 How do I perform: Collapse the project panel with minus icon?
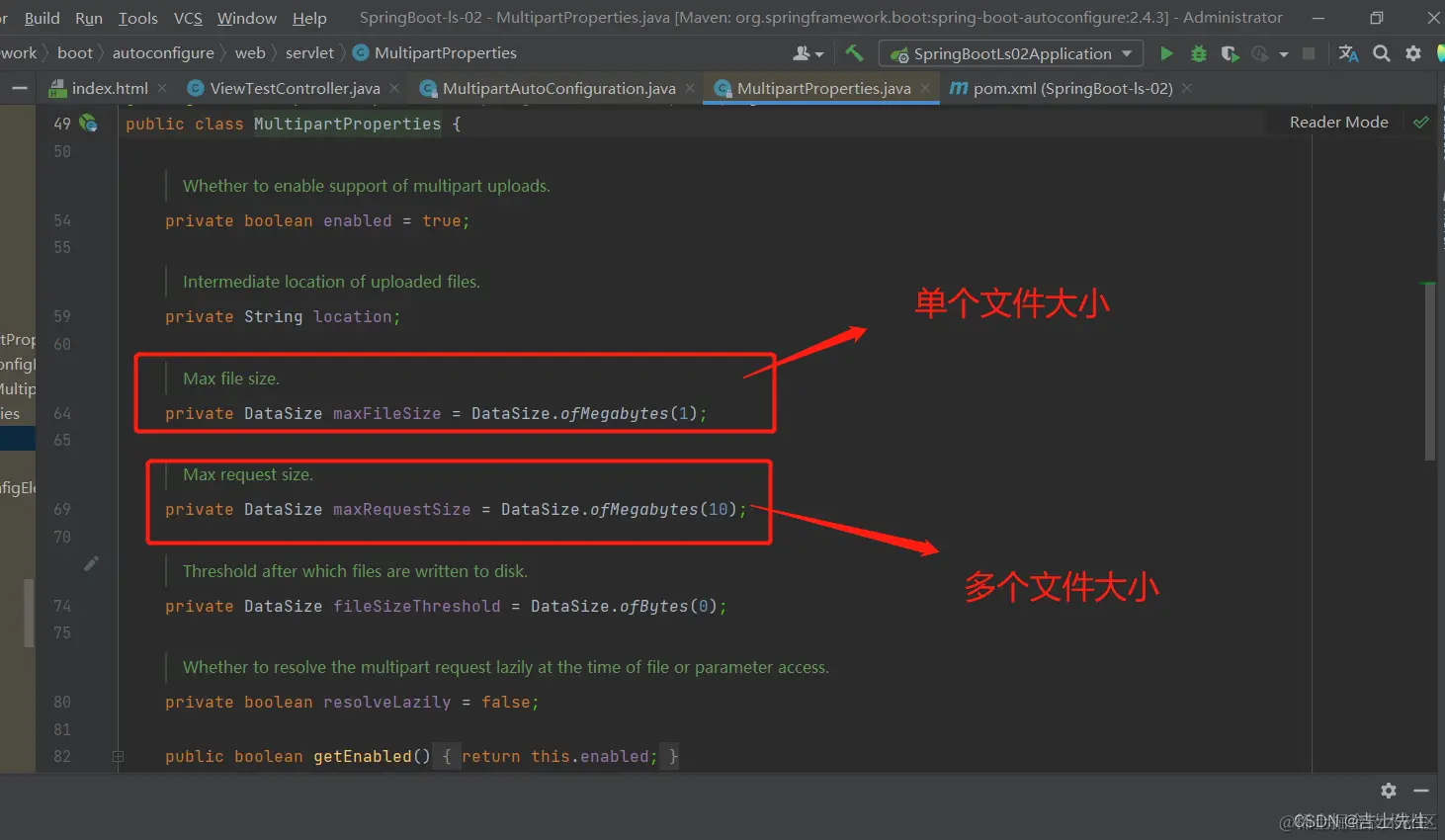coord(20,88)
